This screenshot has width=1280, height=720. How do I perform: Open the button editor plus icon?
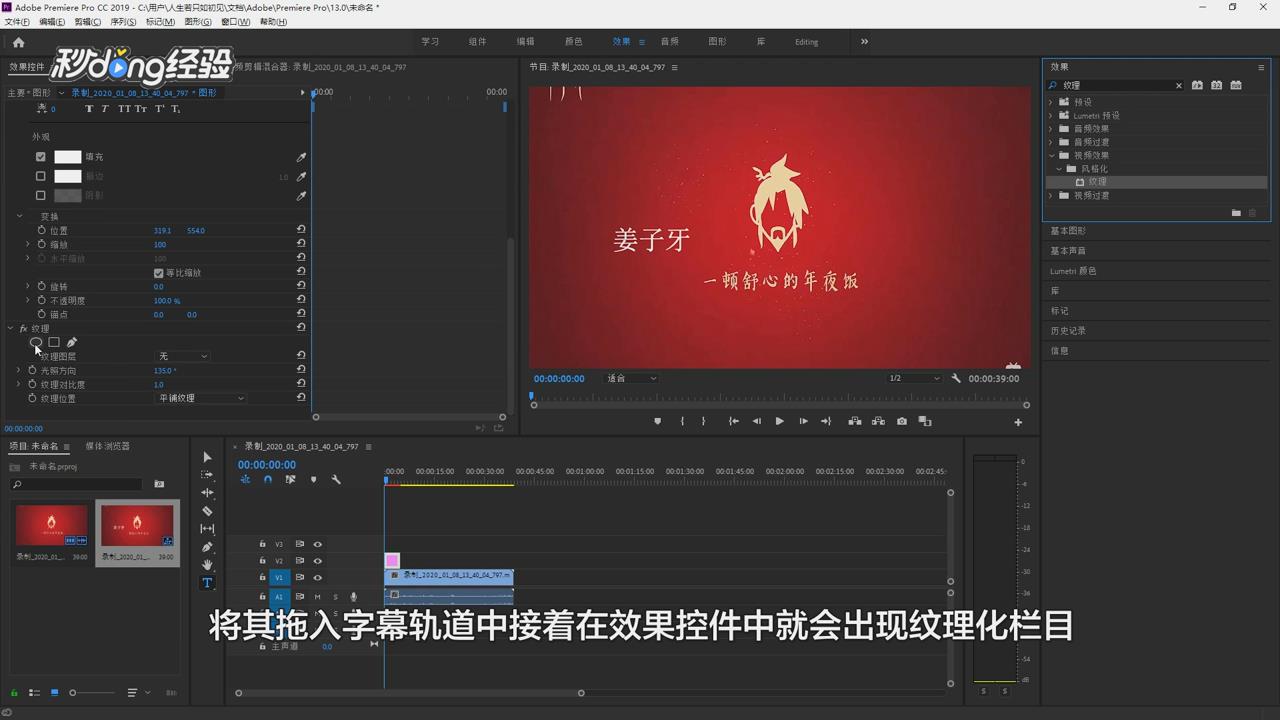click(x=1018, y=422)
